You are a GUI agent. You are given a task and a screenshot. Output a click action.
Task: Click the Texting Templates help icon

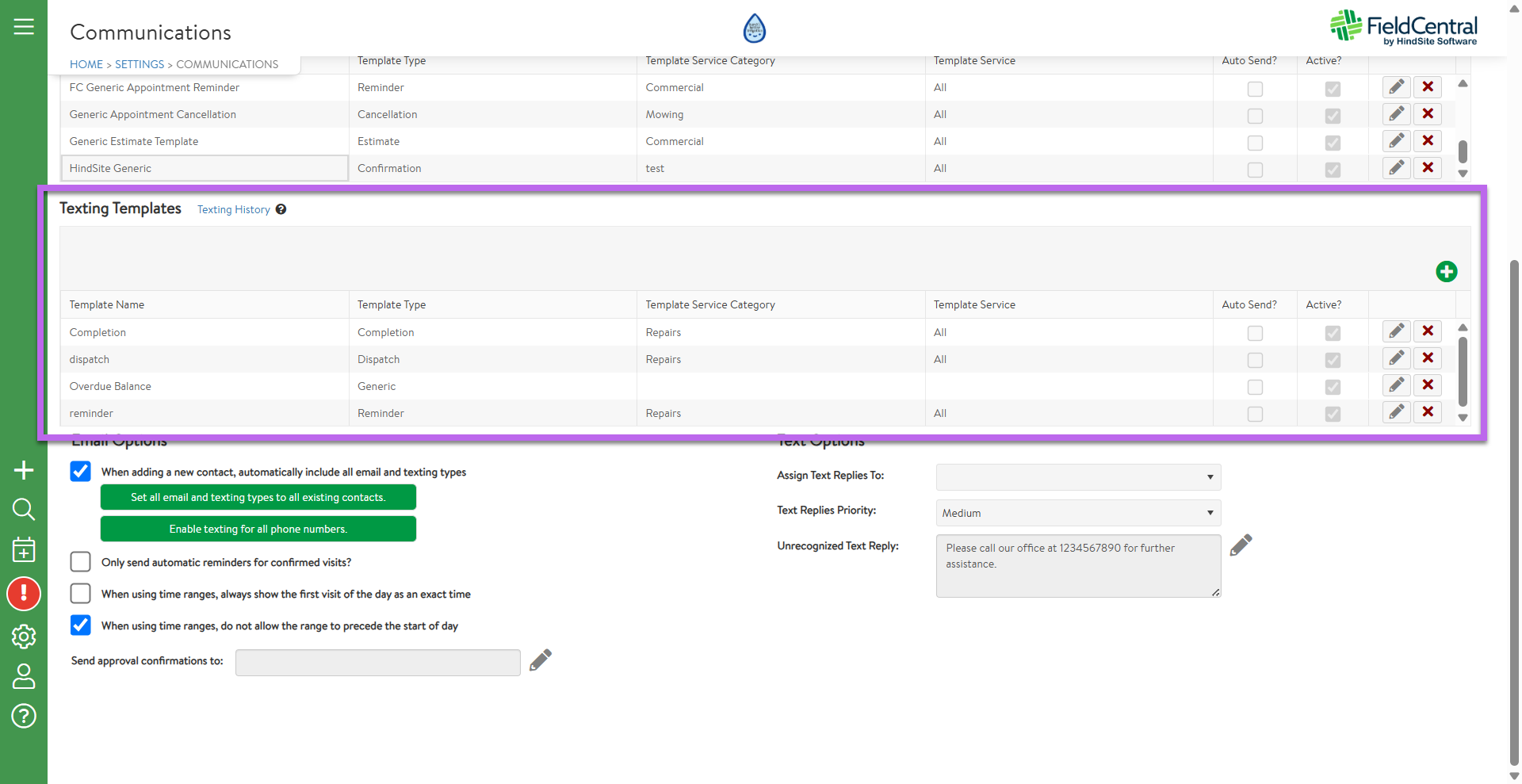point(281,209)
